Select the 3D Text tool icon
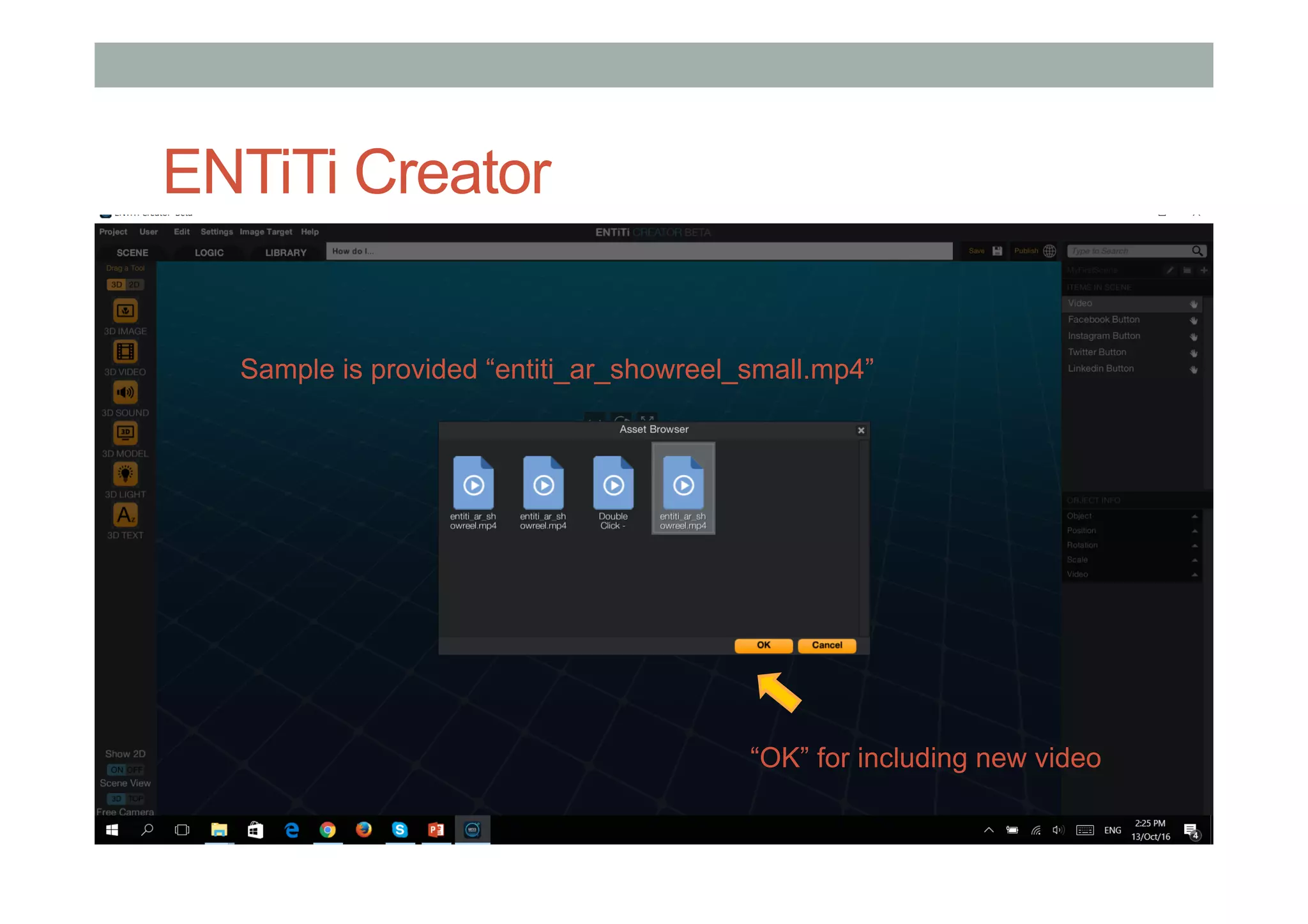The height and width of the screenshot is (924, 1308). 125,515
